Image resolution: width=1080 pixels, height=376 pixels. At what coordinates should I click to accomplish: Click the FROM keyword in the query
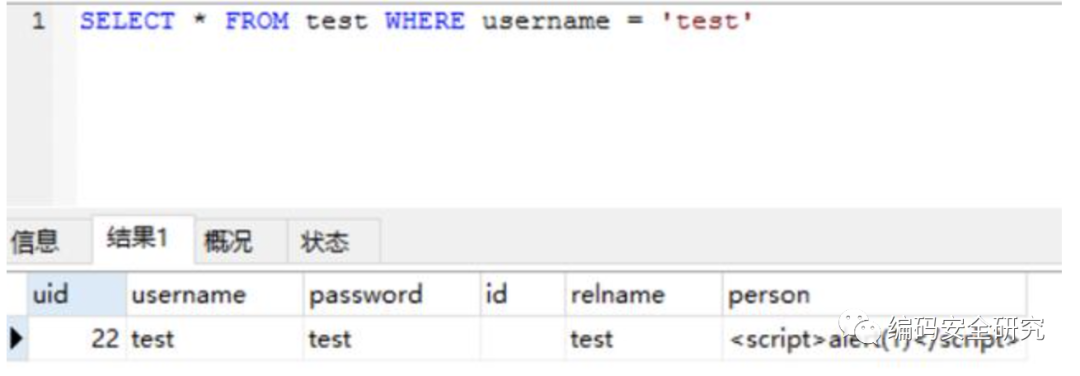pyautogui.click(x=257, y=21)
